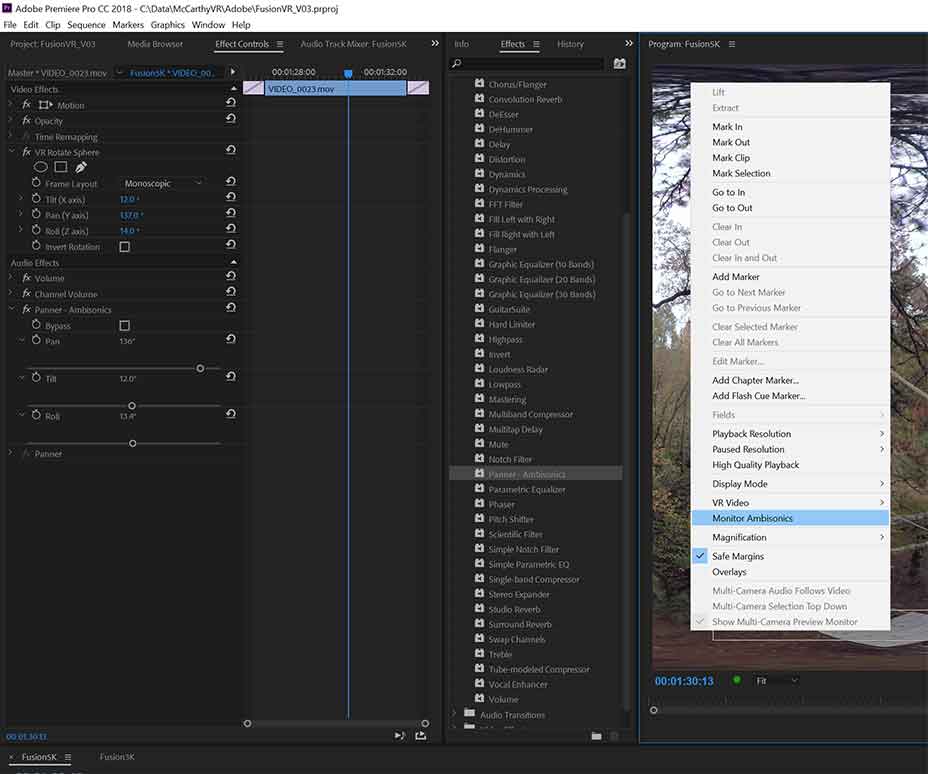
Task: Reset the Motion effect
Action: coord(231,102)
